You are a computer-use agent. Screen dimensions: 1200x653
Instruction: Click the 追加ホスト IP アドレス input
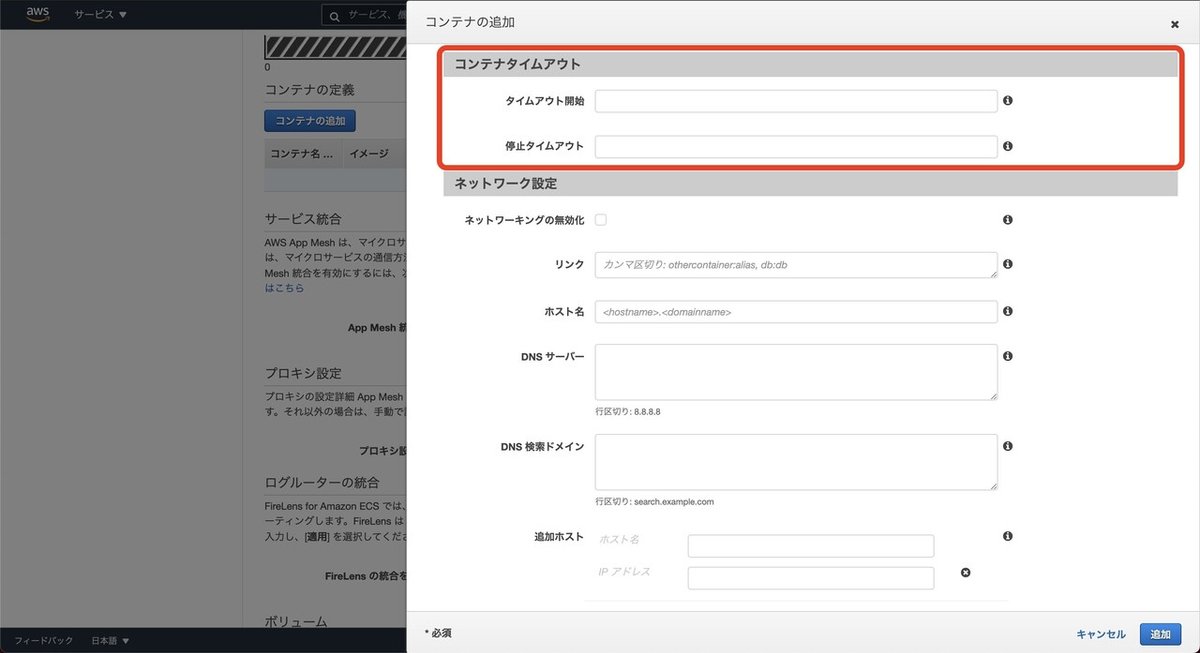[x=811, y=578]
